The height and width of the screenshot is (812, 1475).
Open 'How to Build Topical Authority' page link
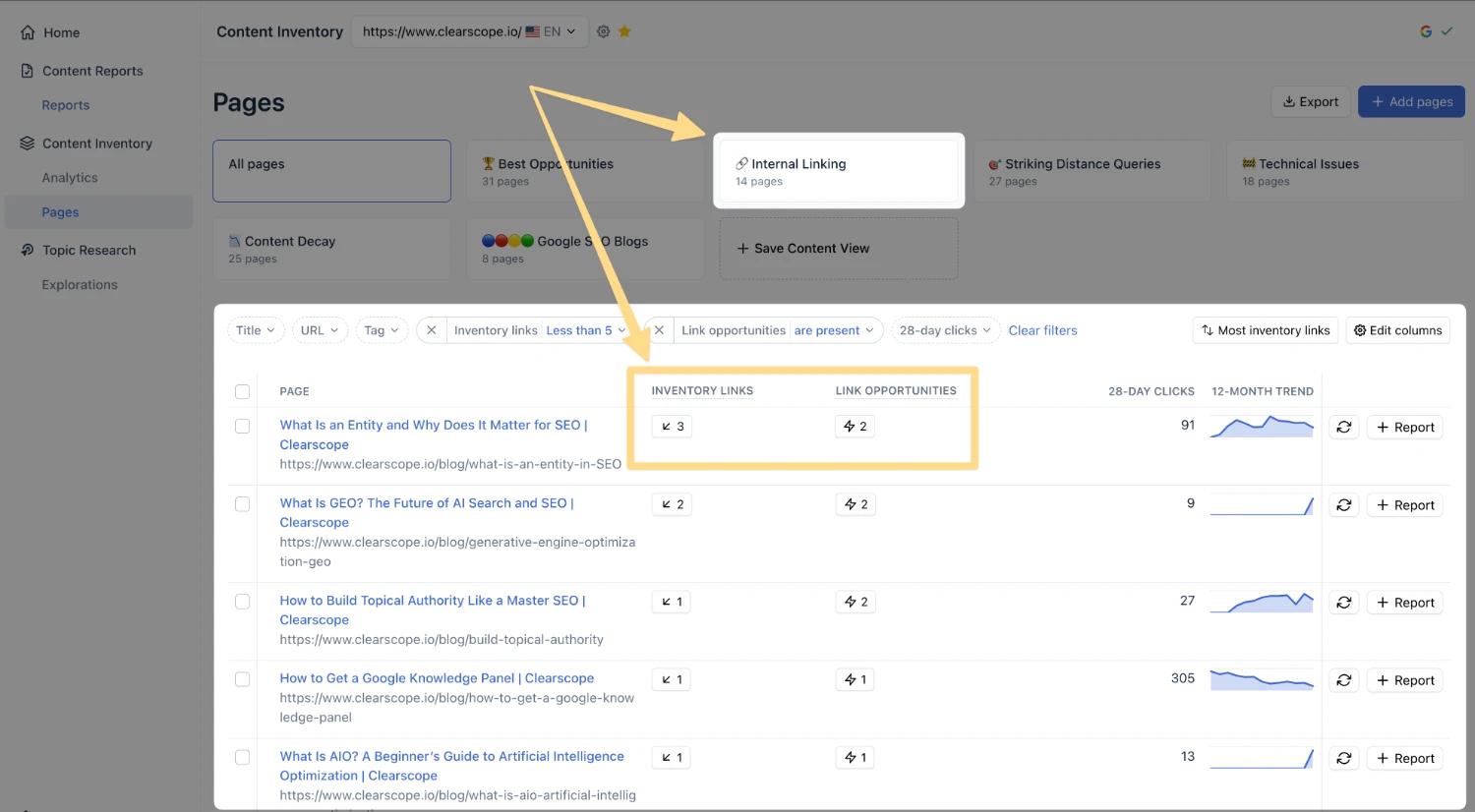pos(433,609)
